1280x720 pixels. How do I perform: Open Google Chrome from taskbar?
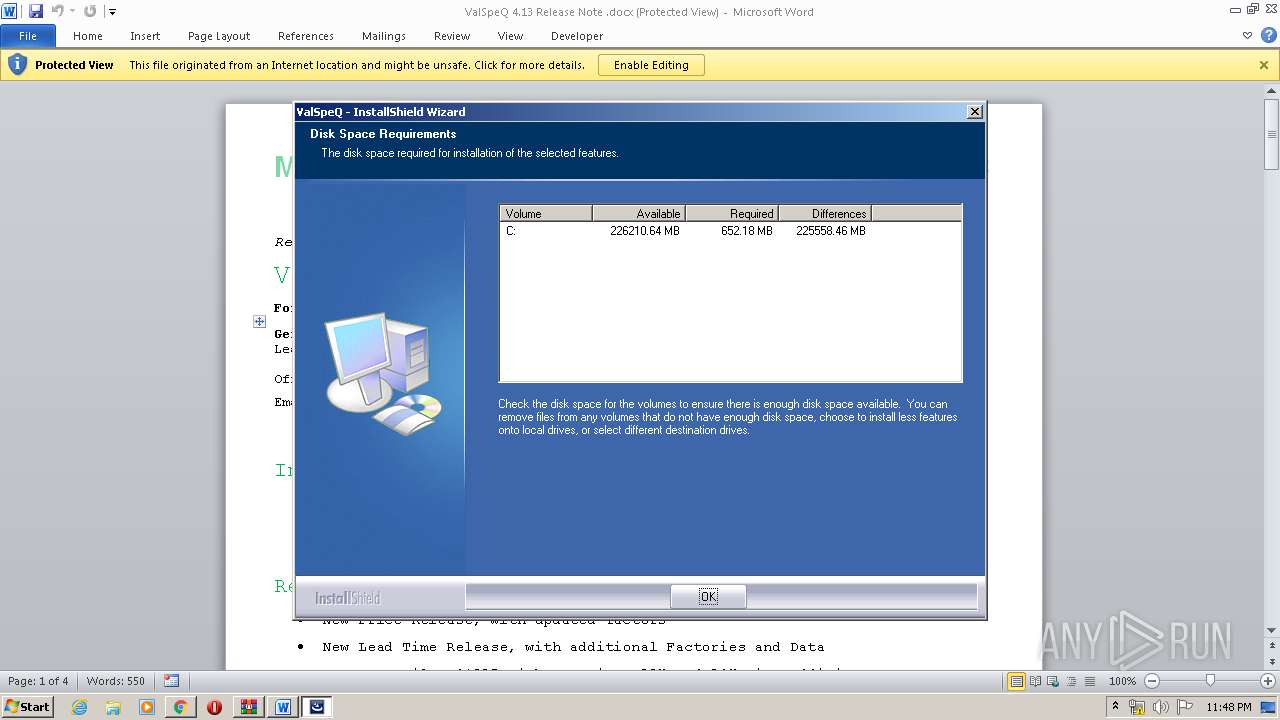coord(180,707)
